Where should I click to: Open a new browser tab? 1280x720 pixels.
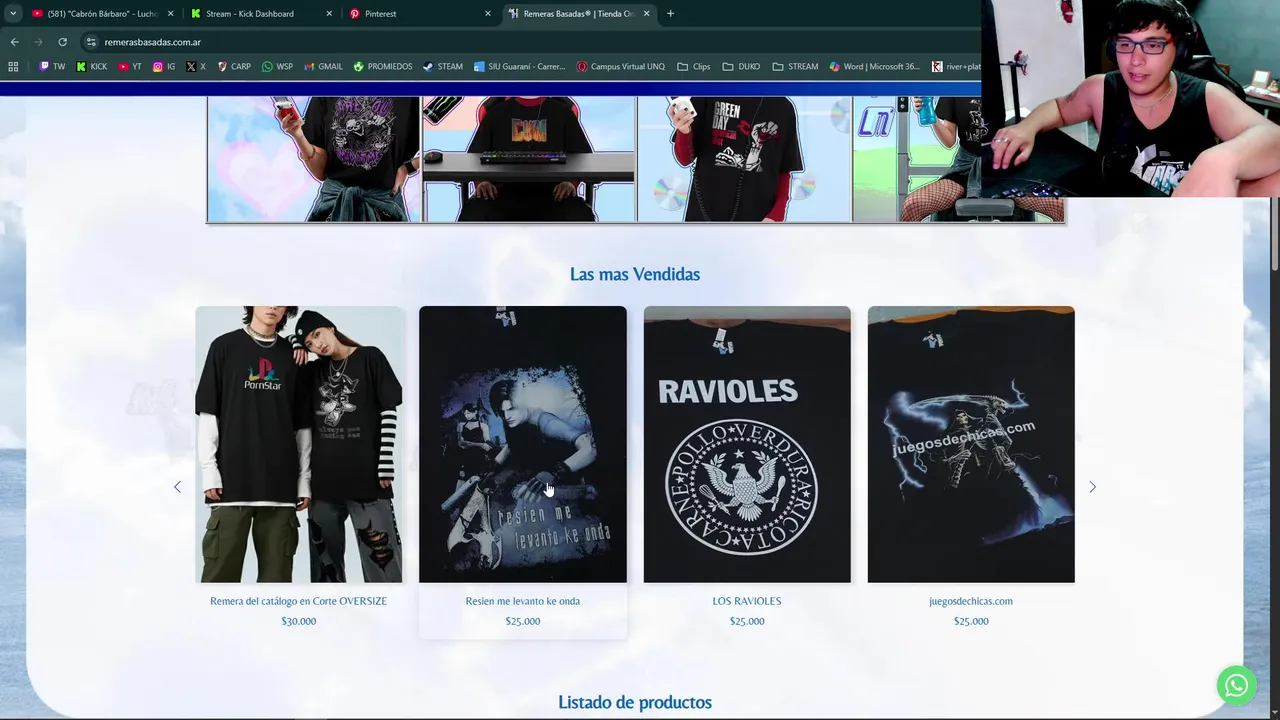(670, 14)
